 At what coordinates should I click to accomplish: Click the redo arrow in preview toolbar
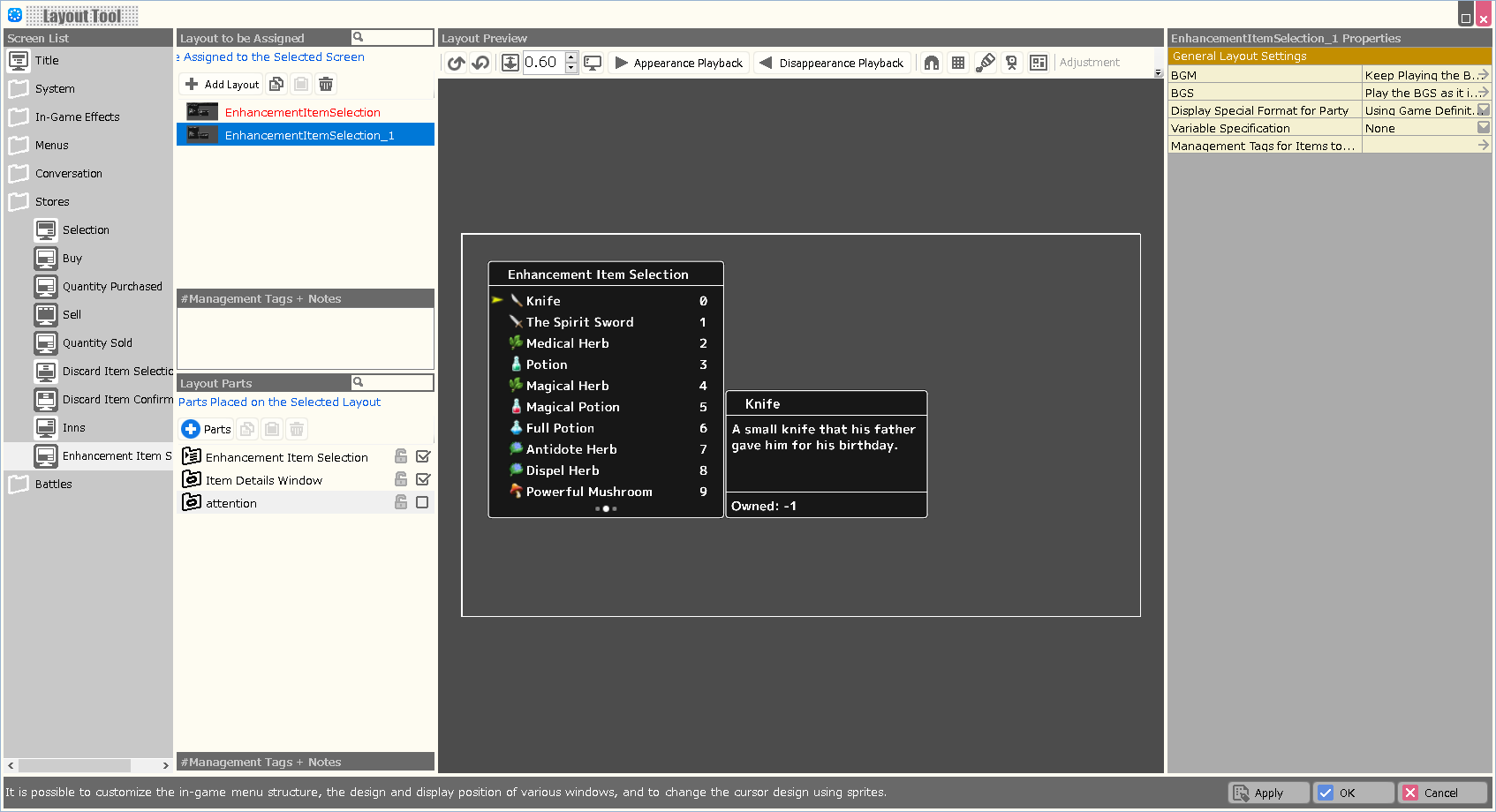coord(457,63)
